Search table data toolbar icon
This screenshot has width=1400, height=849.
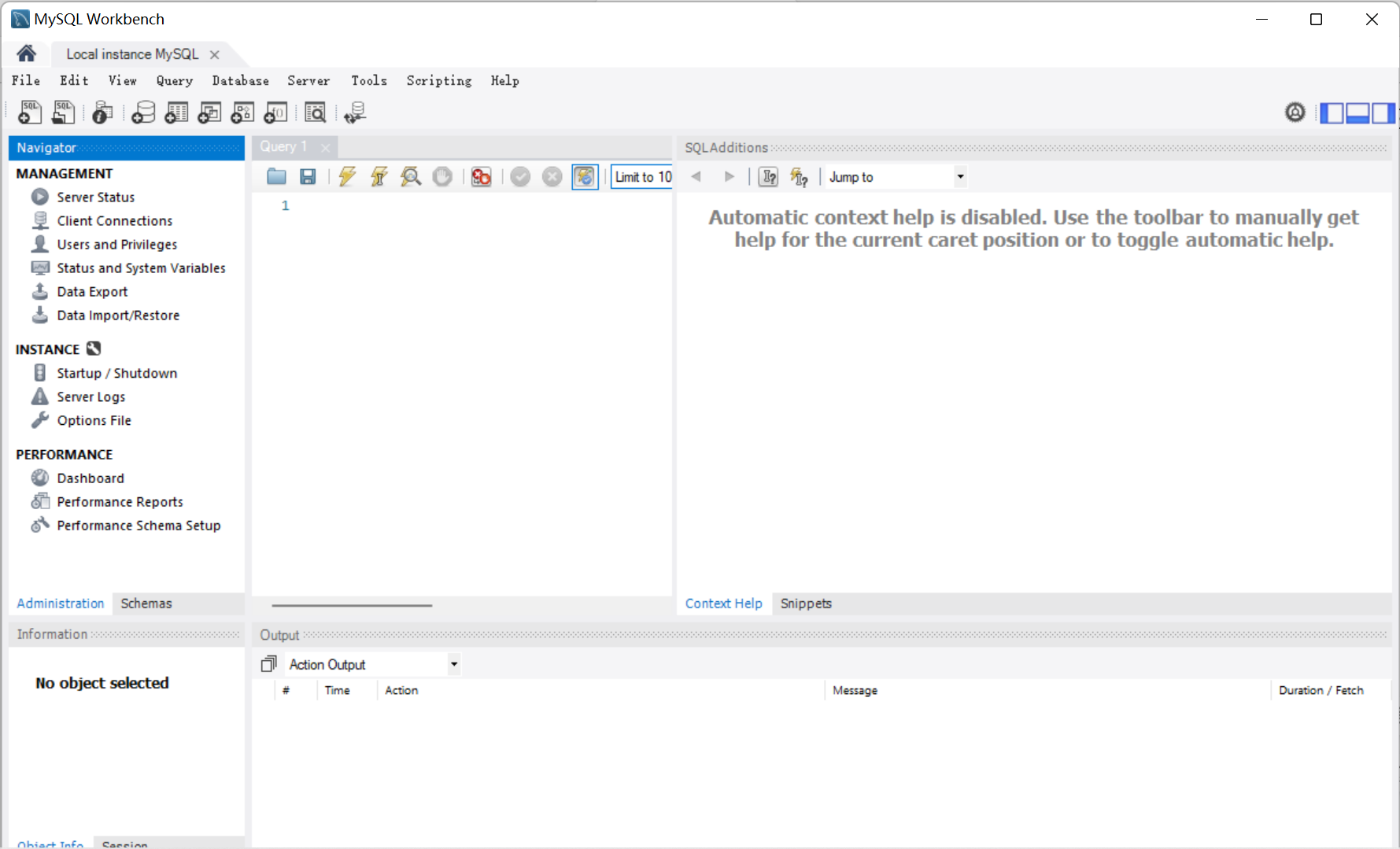click(315, 113)
